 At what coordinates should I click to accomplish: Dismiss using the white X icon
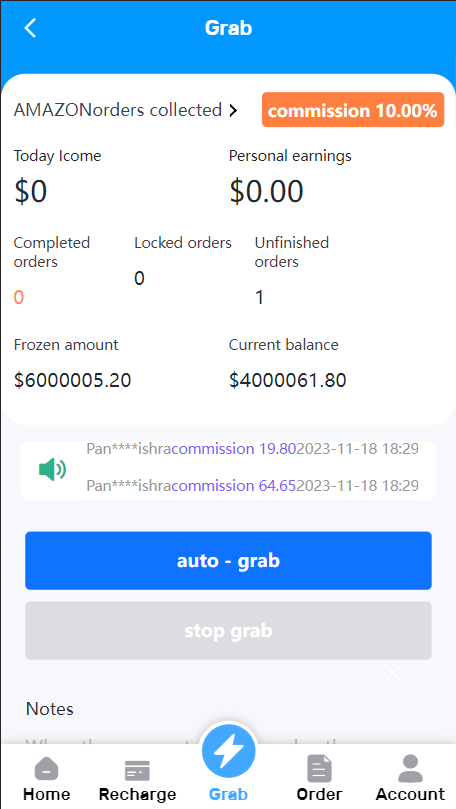point(393,673)
